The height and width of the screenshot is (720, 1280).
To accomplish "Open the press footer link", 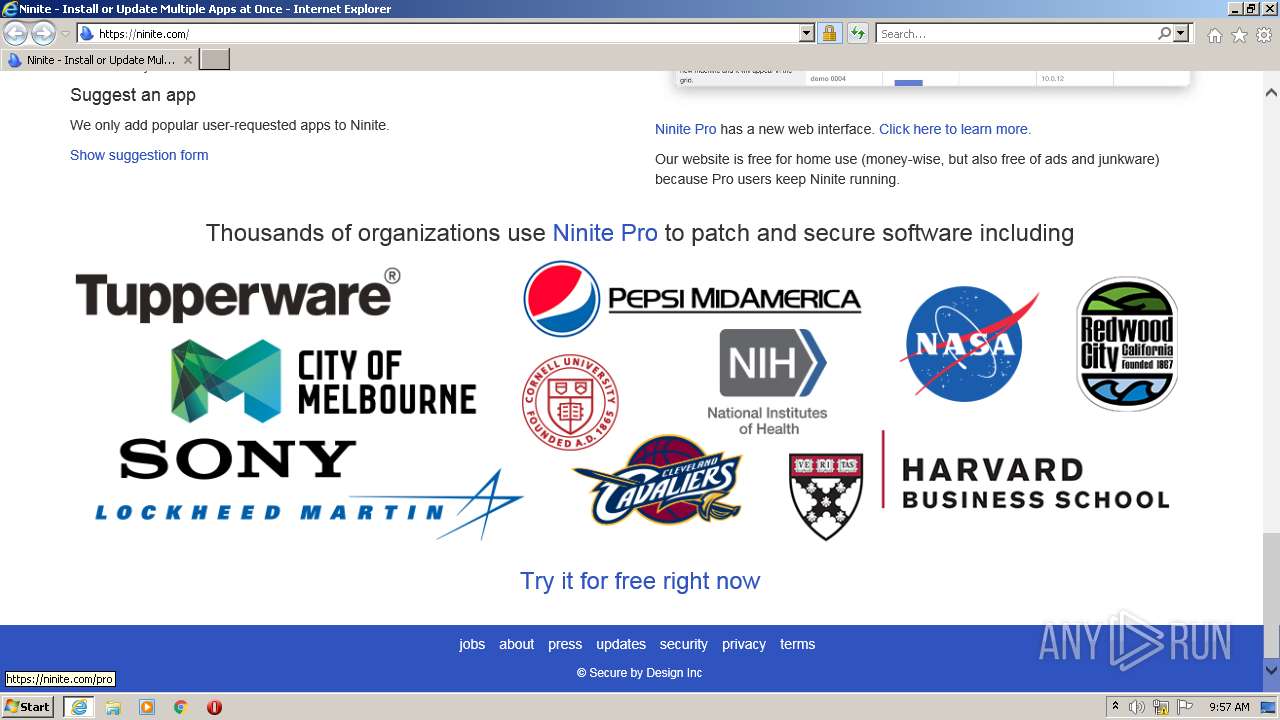I will 565,644.
